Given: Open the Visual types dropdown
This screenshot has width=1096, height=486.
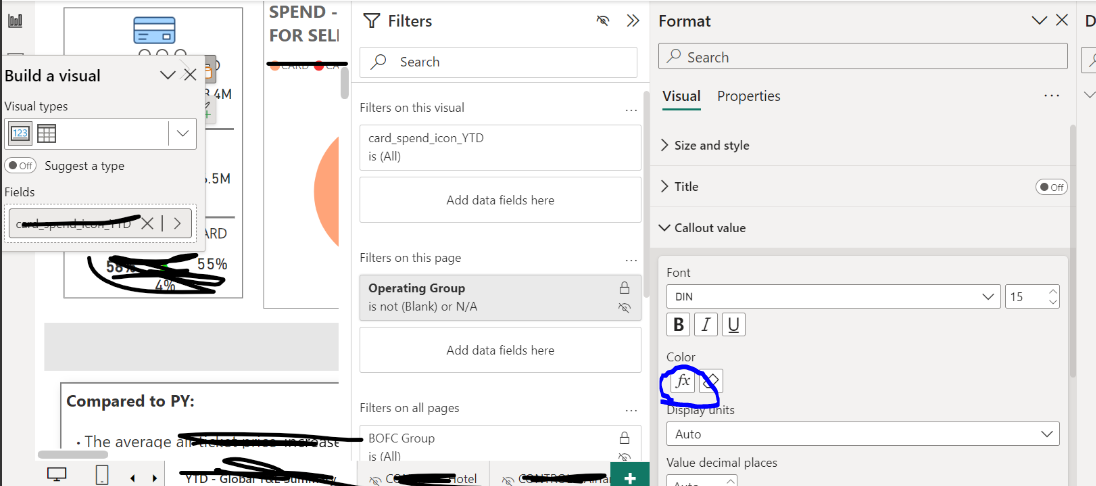Looking at the screenshot, I should point(182,134).
